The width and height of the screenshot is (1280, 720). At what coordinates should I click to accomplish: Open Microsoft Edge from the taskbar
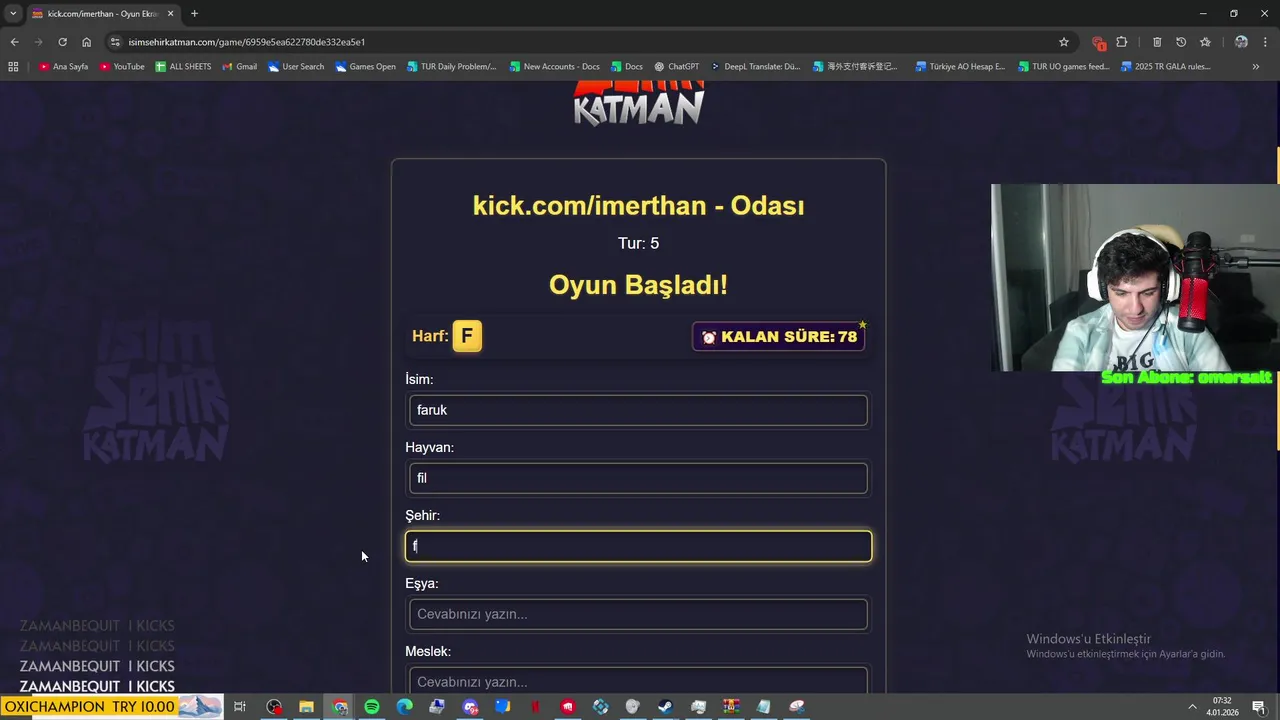(404, 707)
